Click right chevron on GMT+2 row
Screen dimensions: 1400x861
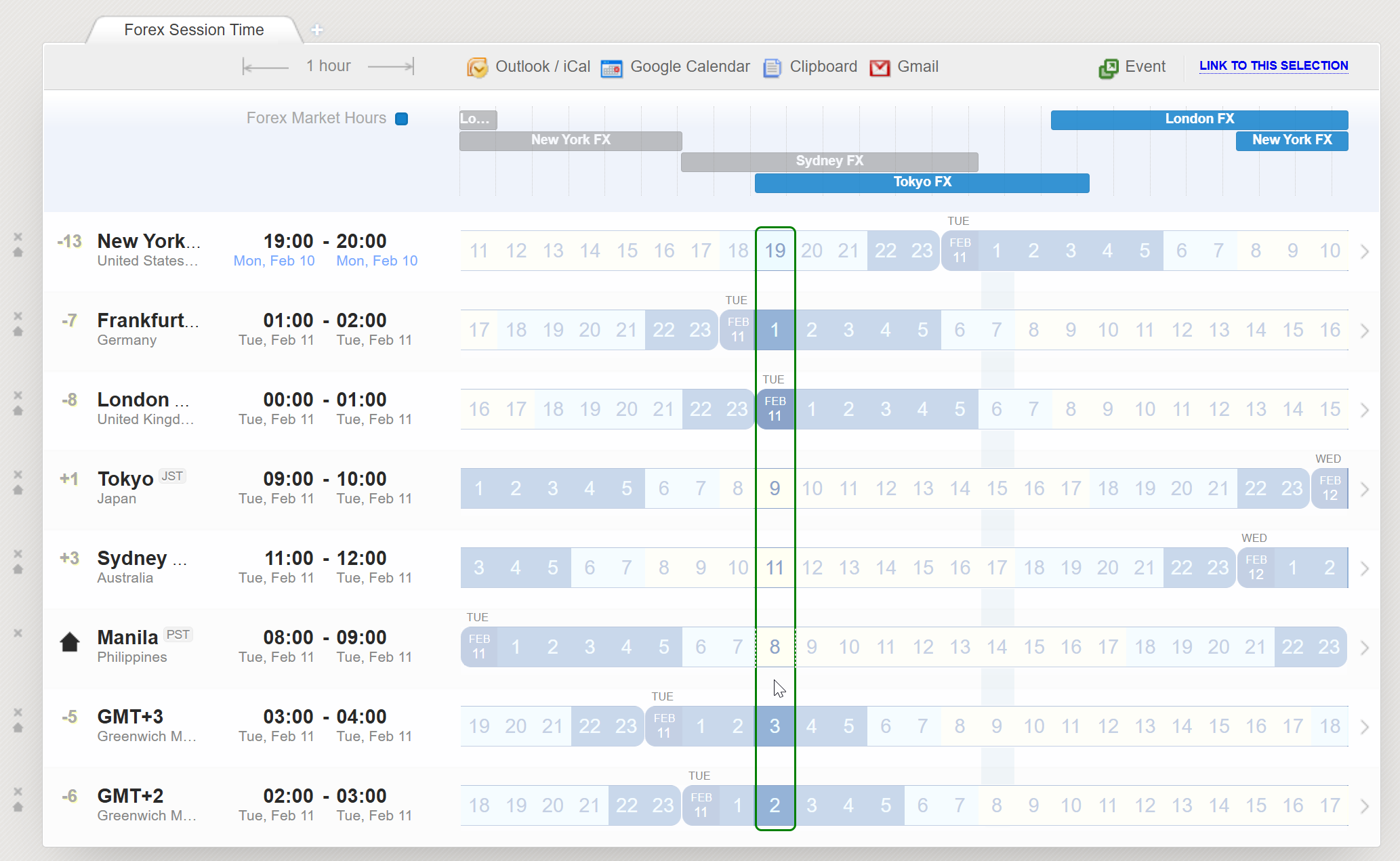pos(1365,806)
